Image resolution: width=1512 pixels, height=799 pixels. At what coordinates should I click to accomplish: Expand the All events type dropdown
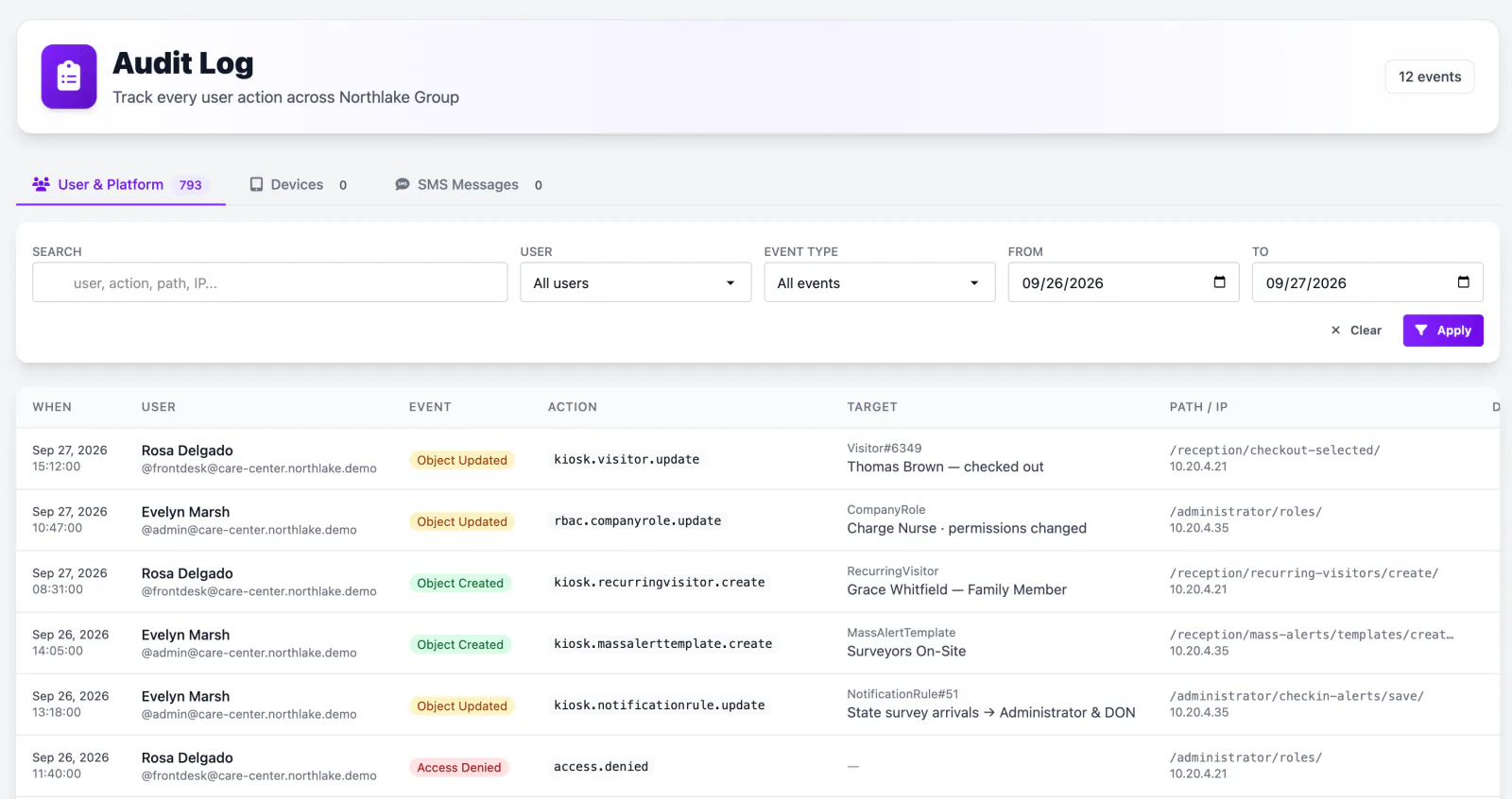click(x=879, y=282)
